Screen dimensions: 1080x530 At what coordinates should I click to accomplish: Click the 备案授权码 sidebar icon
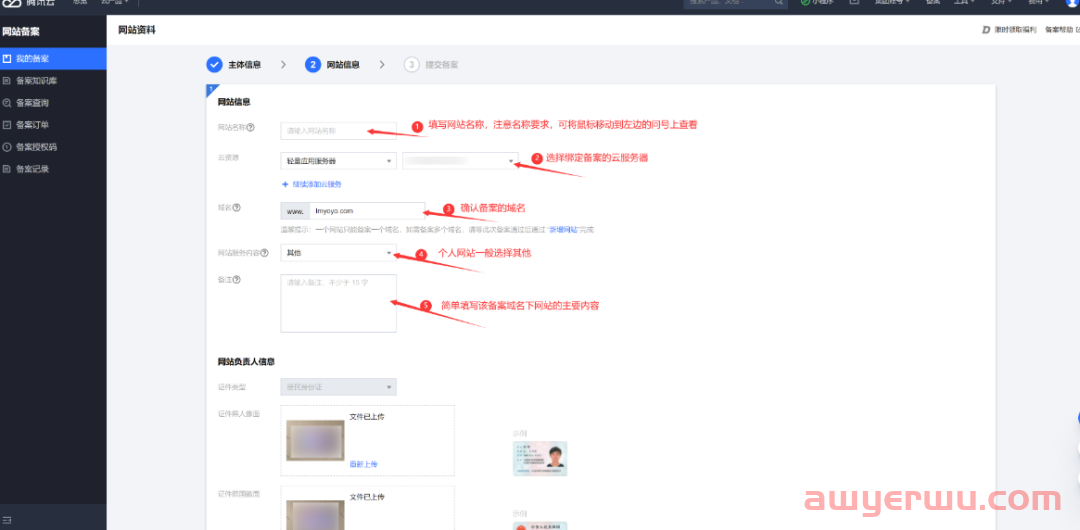click(x=7, y=147)
